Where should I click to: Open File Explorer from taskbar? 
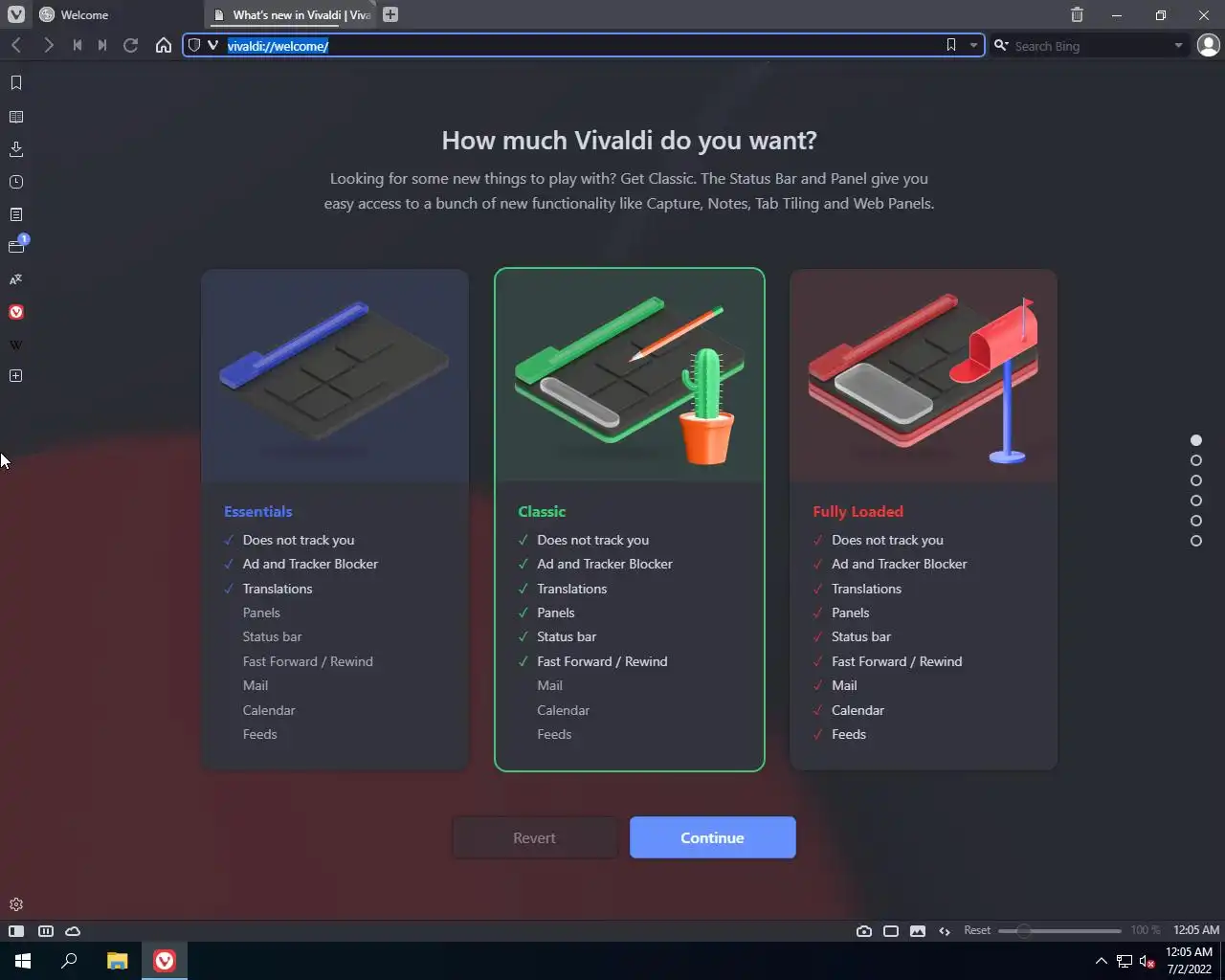pyautogui.click(x=117, y=961)
